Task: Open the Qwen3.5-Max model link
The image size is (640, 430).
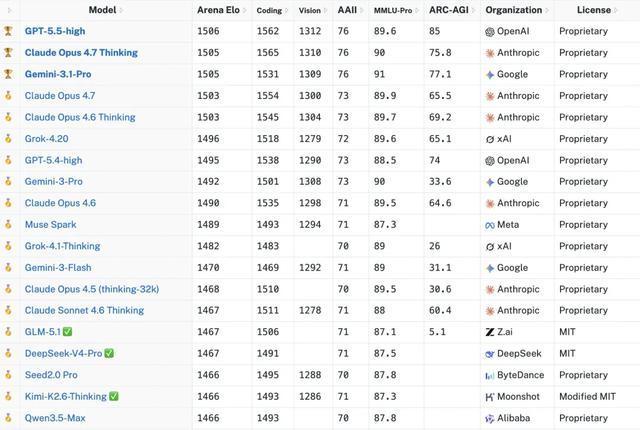Action: [55, 418]
